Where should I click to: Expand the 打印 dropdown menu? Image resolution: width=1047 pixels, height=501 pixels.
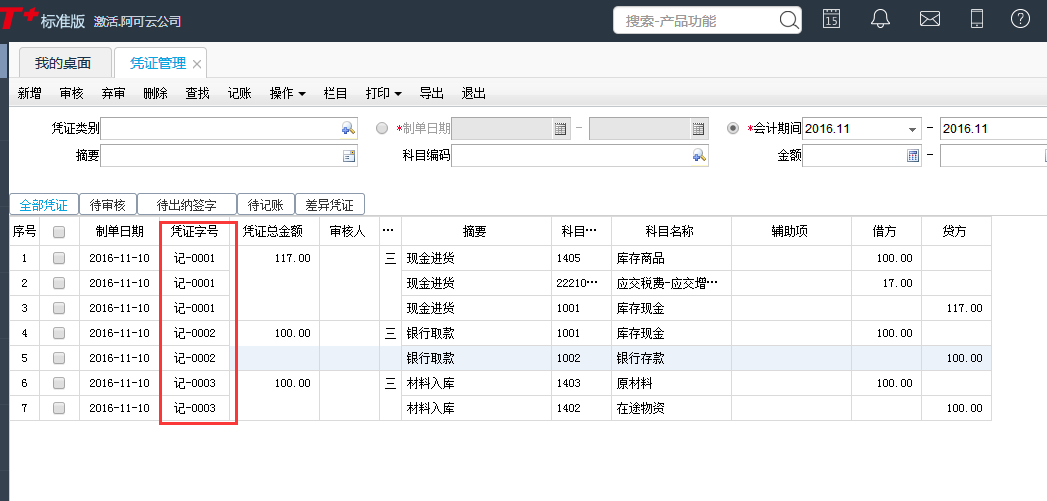click(x=383, y=94)
